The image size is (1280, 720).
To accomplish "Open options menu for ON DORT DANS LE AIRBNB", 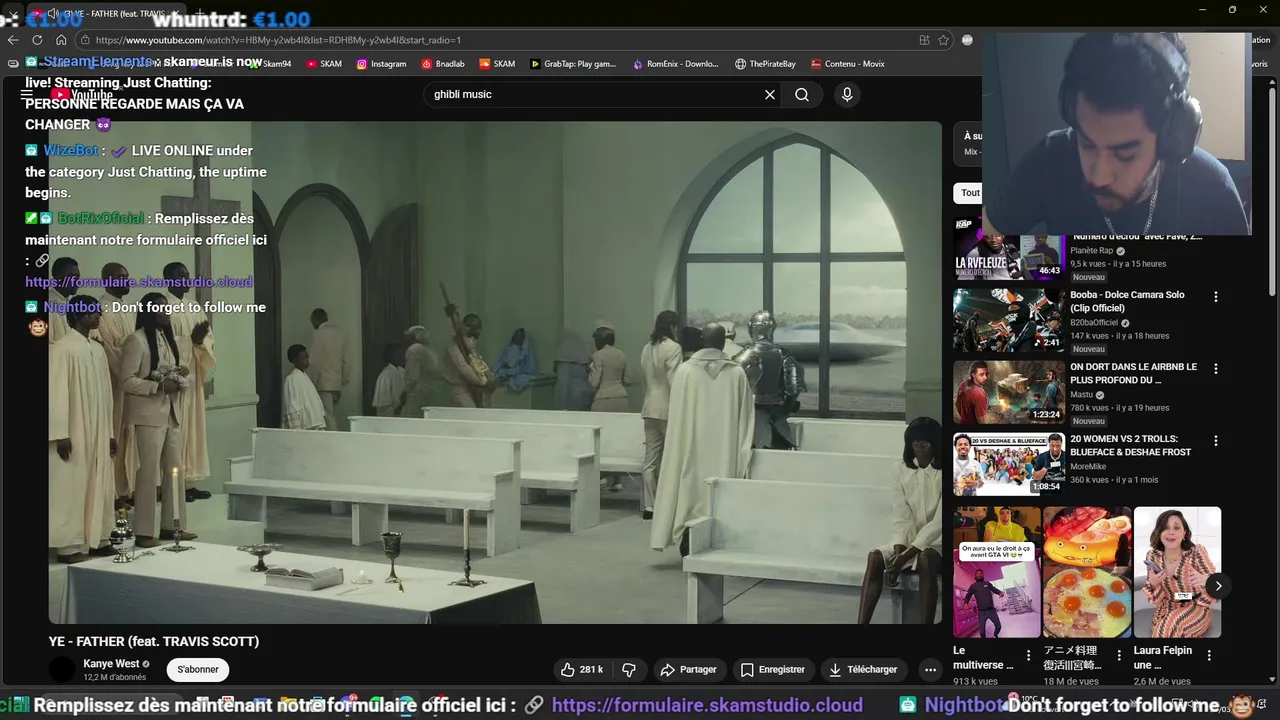I will coord(1216,369).
